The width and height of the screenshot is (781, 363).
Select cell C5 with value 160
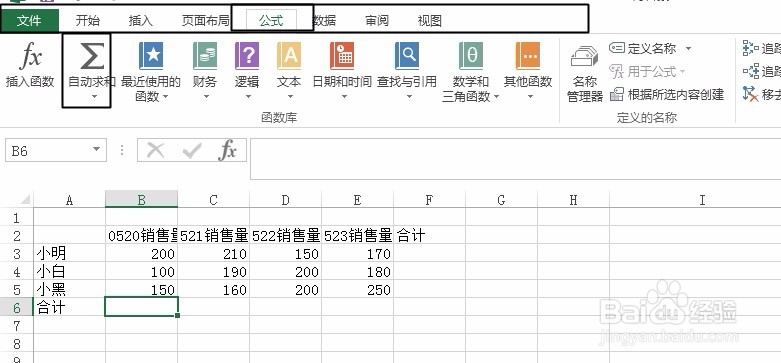[x=213, y=289]
